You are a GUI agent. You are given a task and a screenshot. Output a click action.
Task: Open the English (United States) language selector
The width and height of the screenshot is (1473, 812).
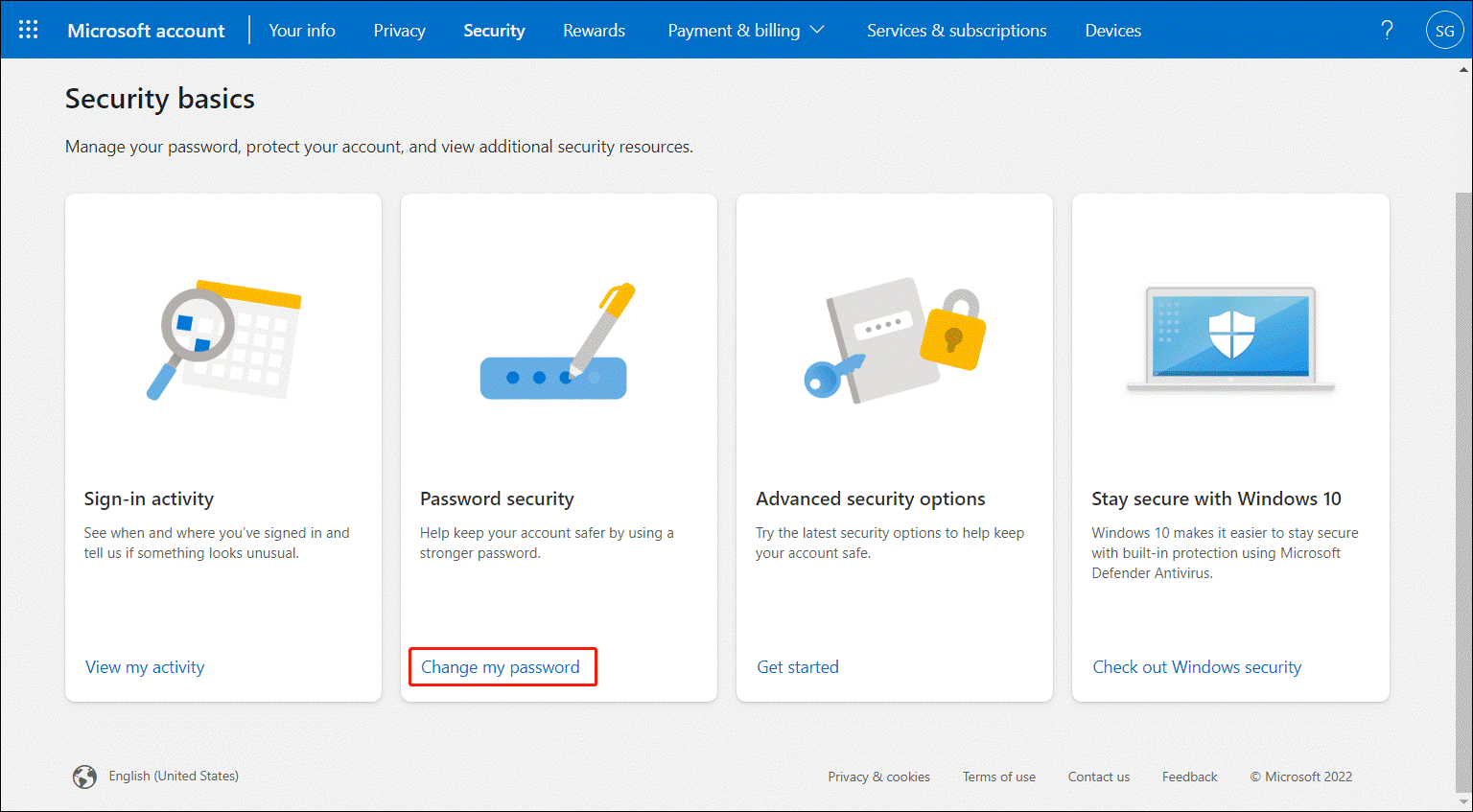click(x=174, y=776)
